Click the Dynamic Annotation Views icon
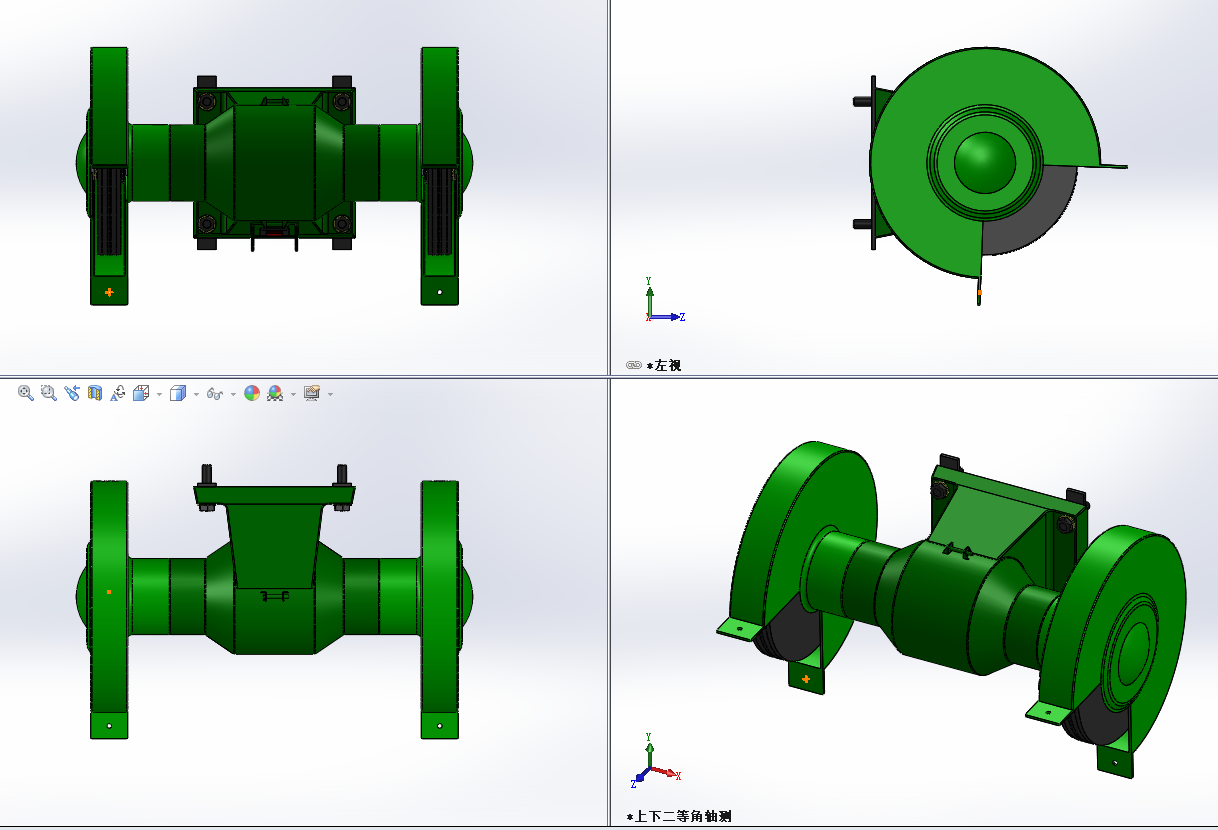This screenshot has height=830, width=1218. (118, 393)
